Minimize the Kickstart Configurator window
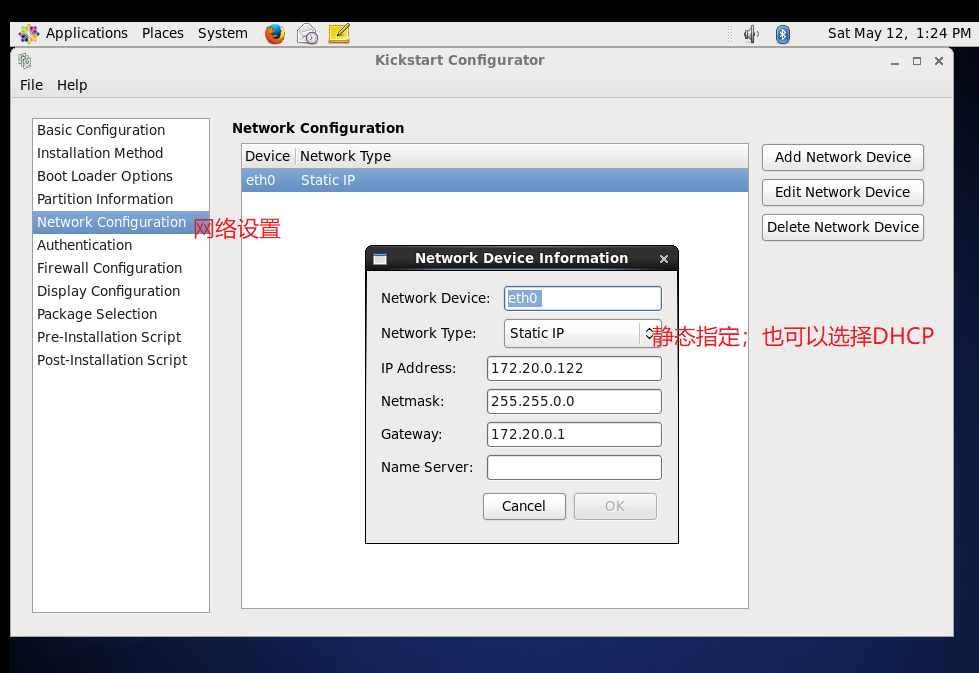979x673 pixels. [895, 61]
